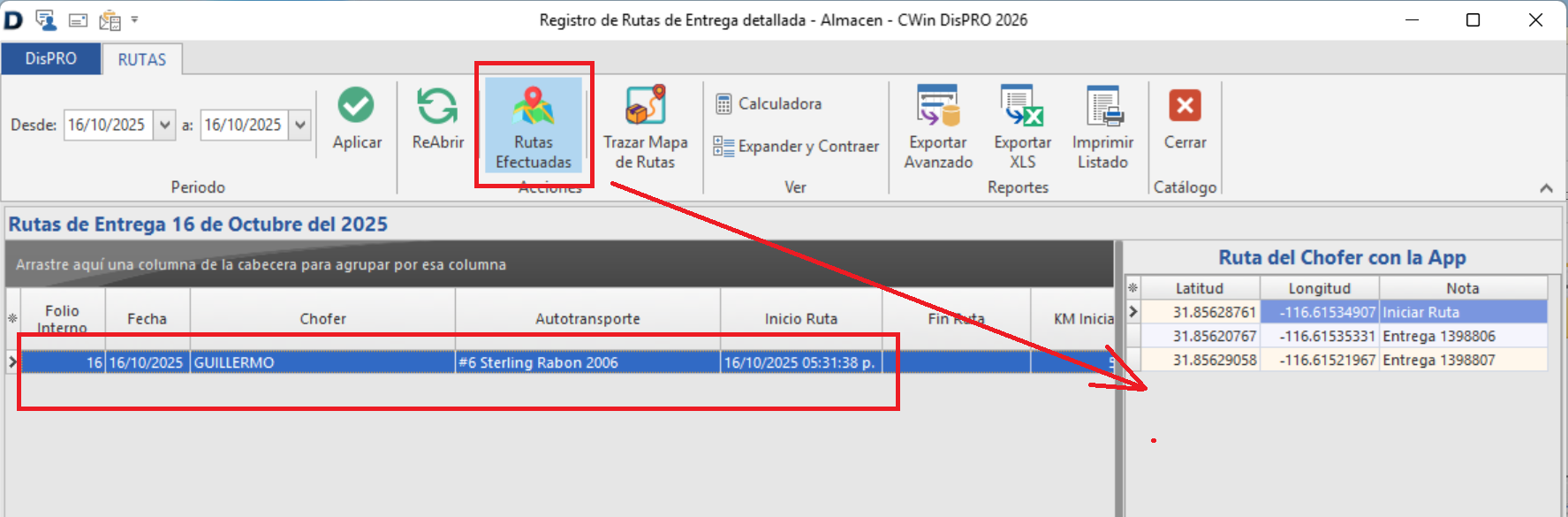The height and width of the screenshot is (517, 1568).
Task: Sort by Latitud column header
Action: [x=1200, y=288]
